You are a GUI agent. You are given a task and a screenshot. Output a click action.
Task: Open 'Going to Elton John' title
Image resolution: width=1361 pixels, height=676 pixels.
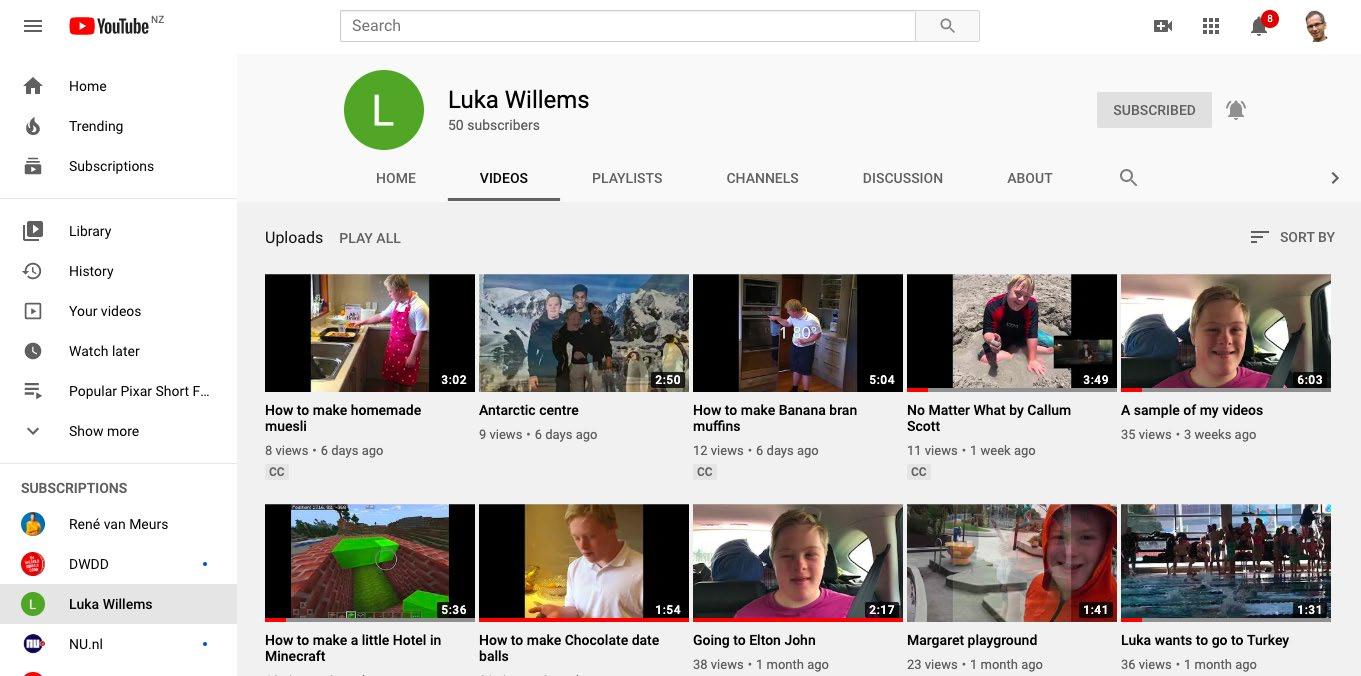click(754, 640)
